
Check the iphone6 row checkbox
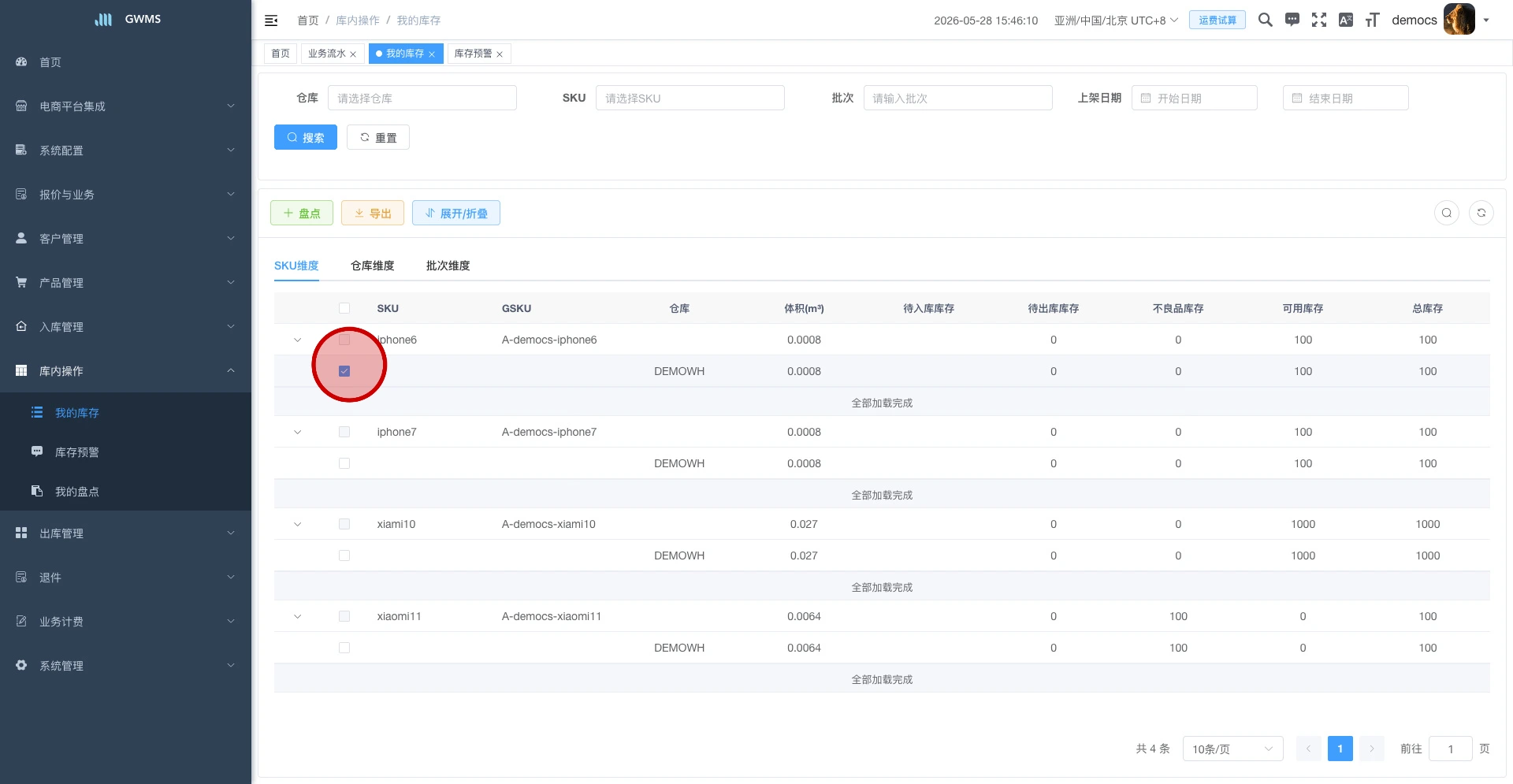click(x=344, y=340)
